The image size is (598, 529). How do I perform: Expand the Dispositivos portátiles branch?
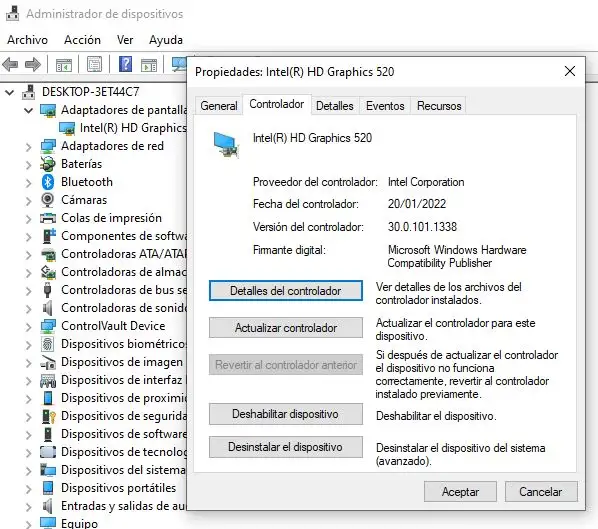(x=29, y=488)
